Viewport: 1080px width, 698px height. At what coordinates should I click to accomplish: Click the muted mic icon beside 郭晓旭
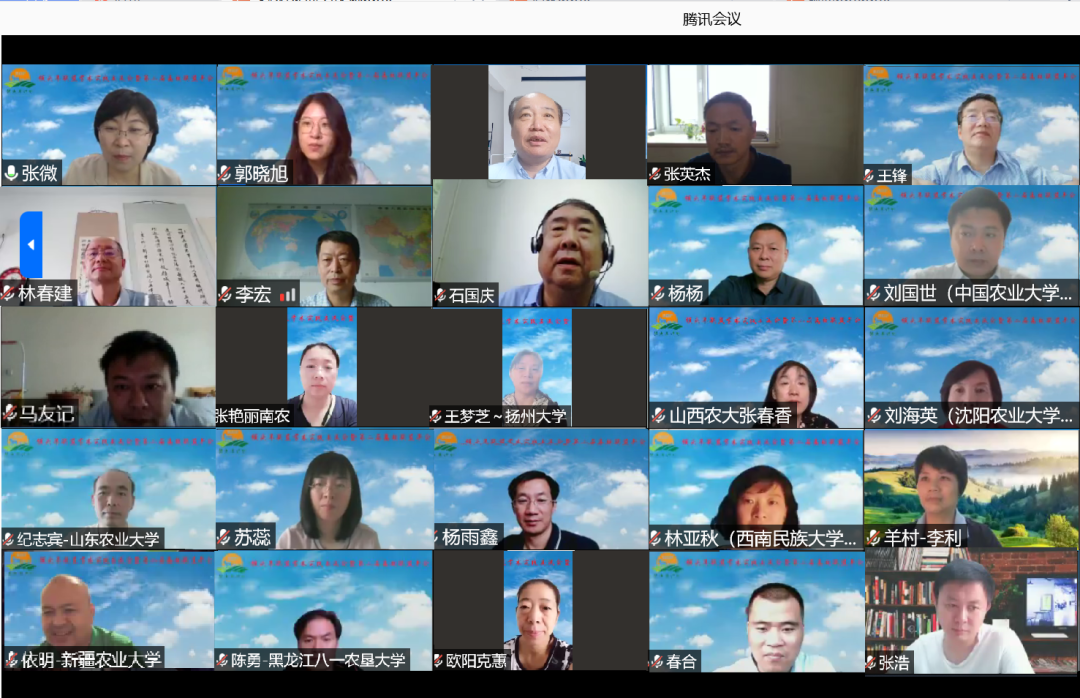[x=225, y=174]
